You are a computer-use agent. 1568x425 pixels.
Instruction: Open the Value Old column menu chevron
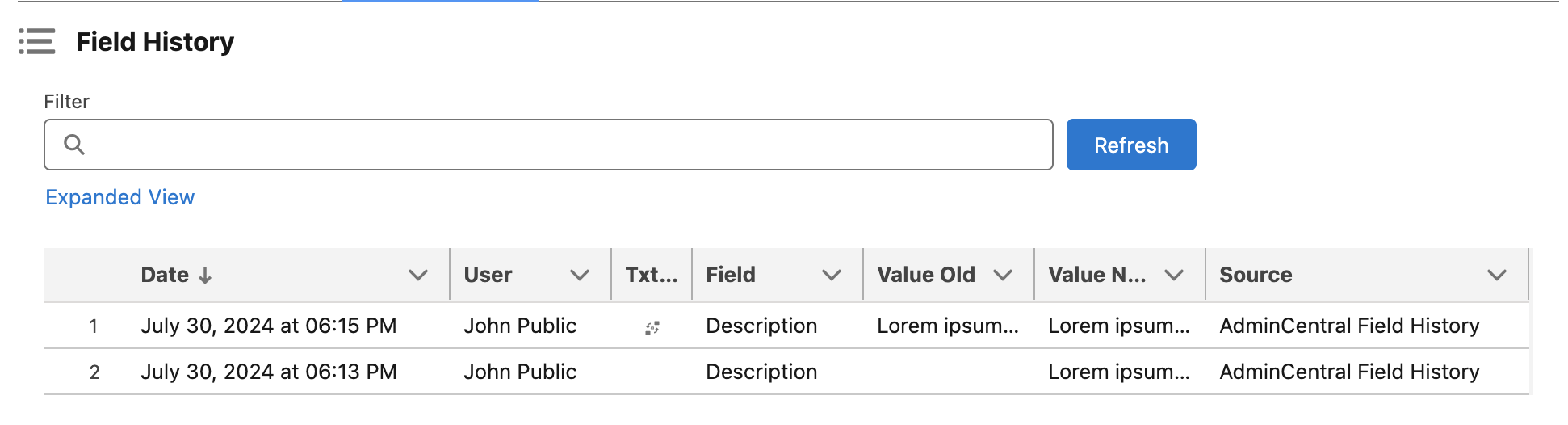tap(1003, 276)
